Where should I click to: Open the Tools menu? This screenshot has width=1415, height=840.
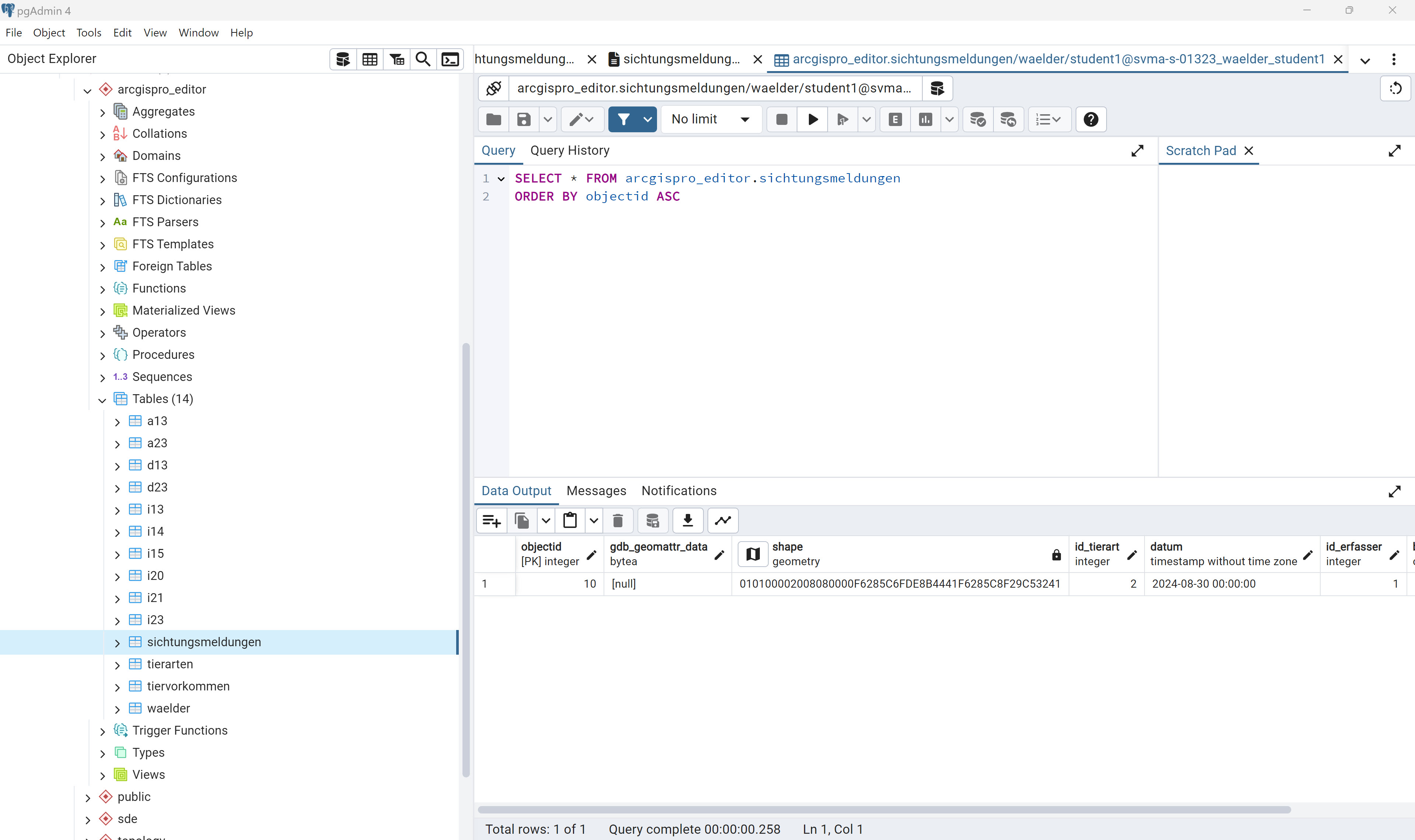click(89, 33)
